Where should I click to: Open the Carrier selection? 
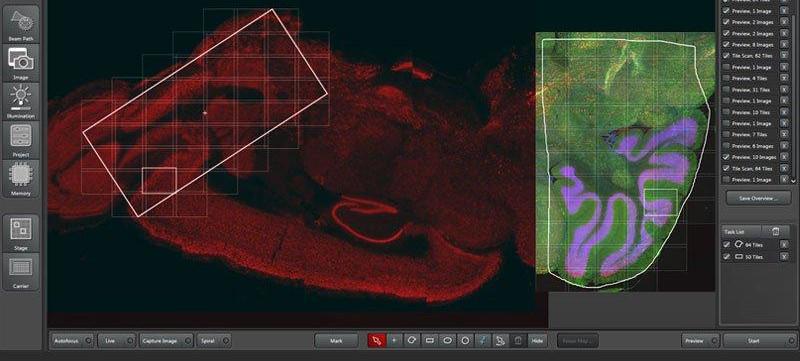tap(21, 272)
